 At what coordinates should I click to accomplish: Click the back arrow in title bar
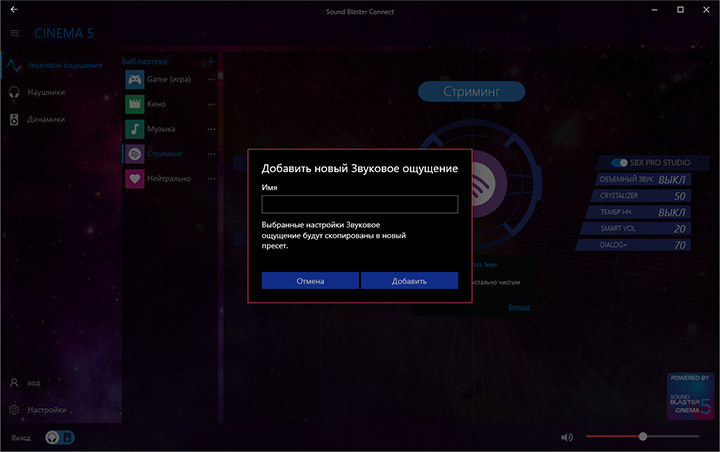pos(14,9)
